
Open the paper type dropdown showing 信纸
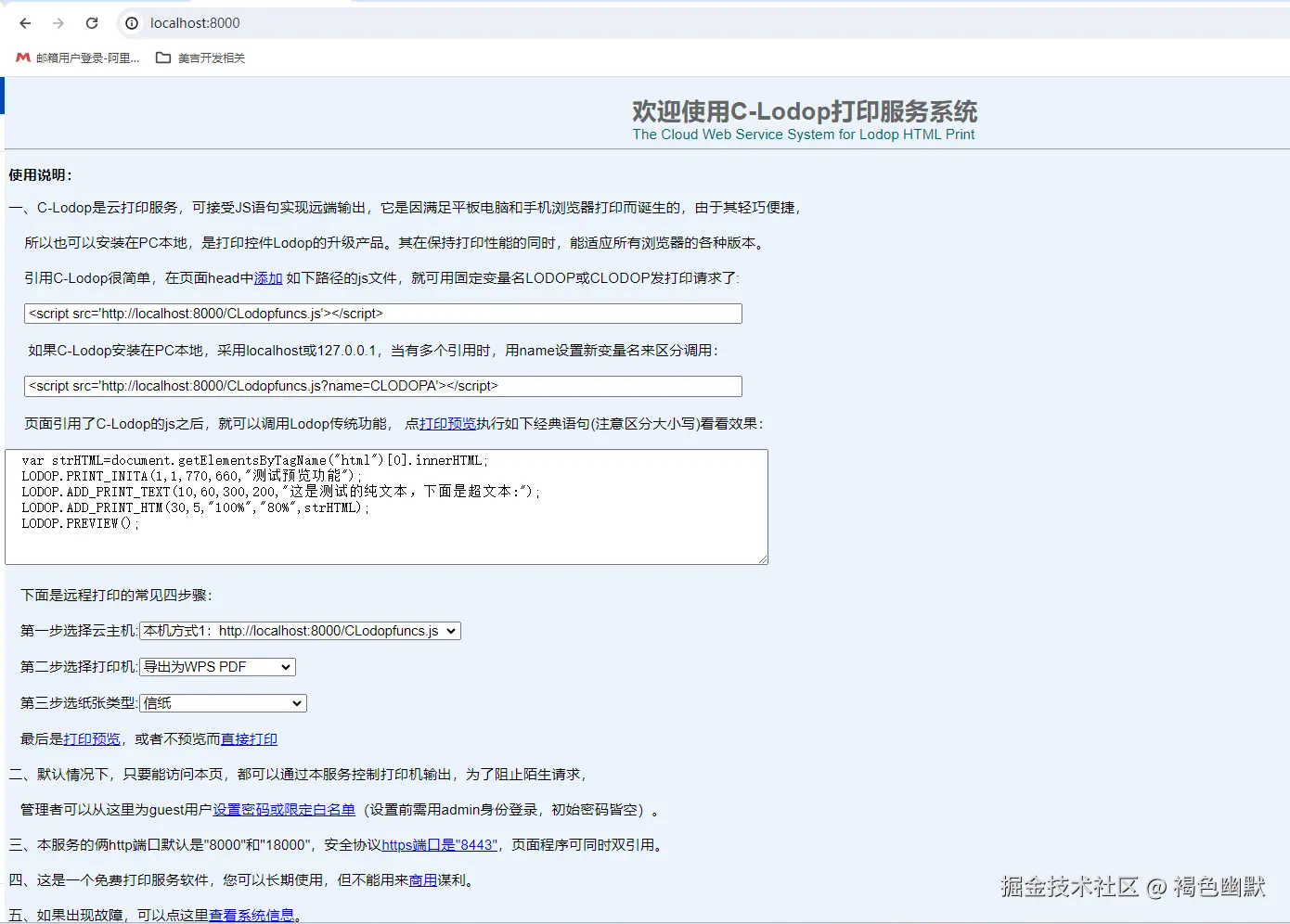coord(222,702)
